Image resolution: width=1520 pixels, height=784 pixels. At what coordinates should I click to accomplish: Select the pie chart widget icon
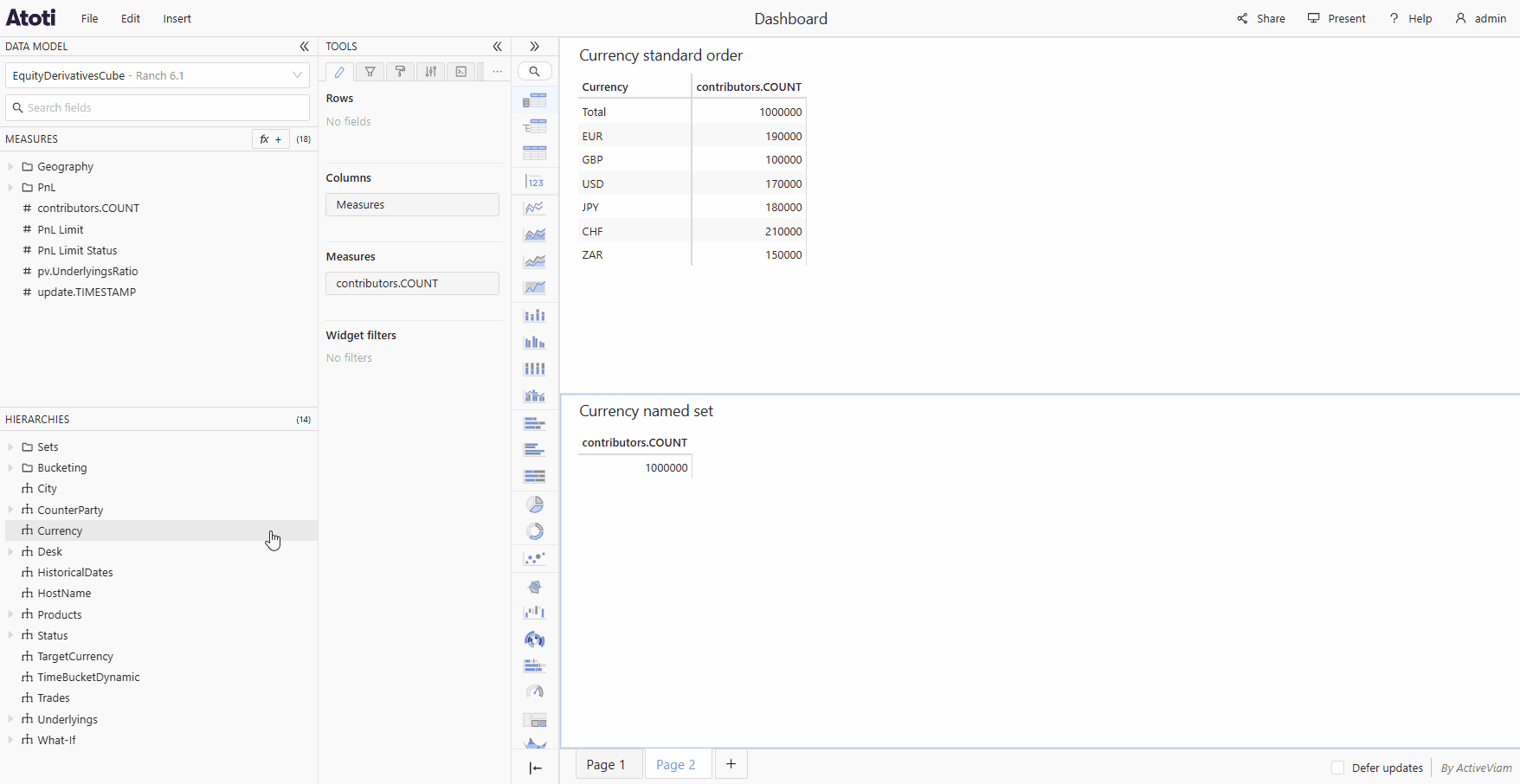coord(535,504)
